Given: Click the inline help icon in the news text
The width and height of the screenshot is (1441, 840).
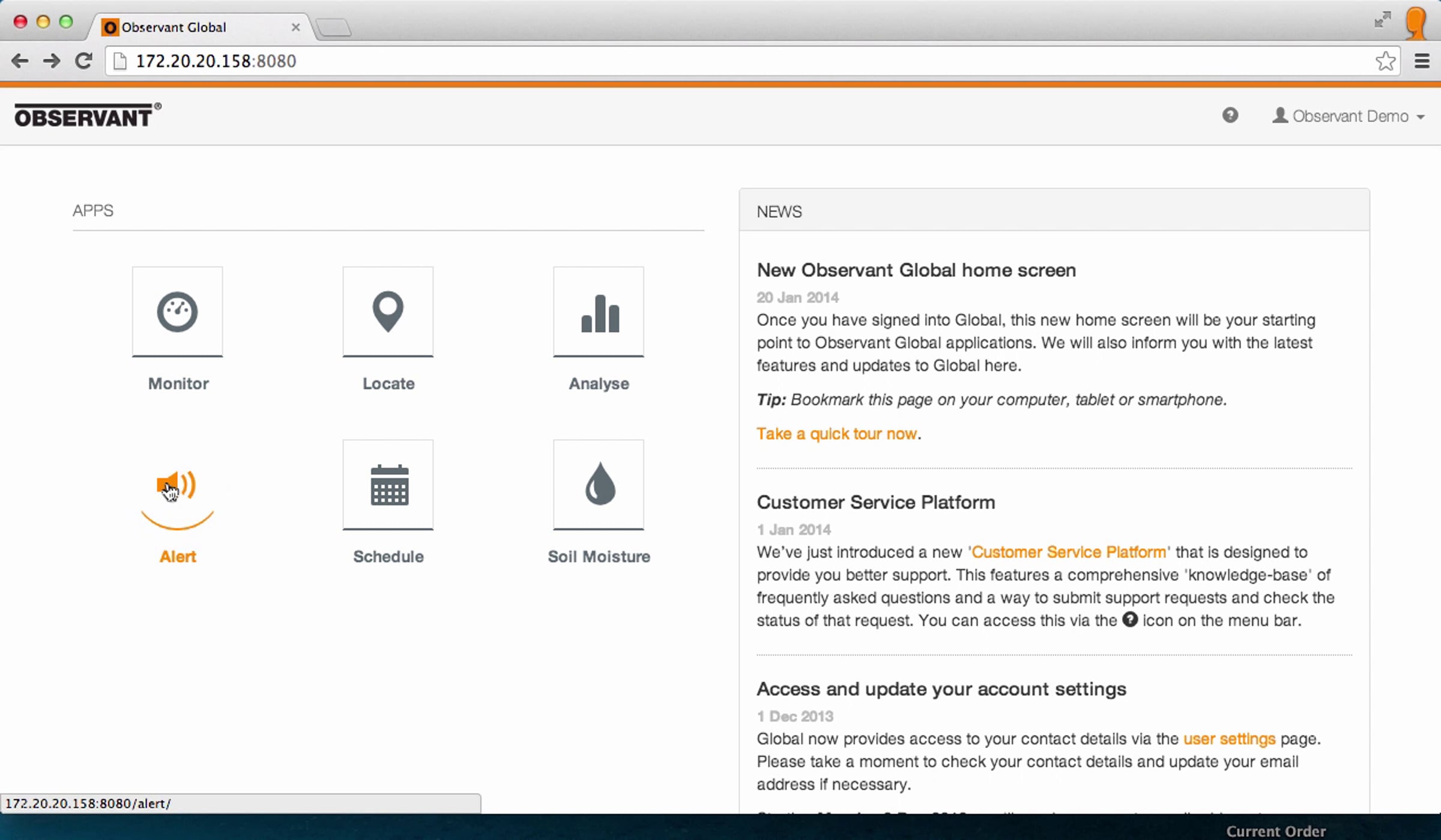Looking at the screenshot, I should pos(1129,620).
